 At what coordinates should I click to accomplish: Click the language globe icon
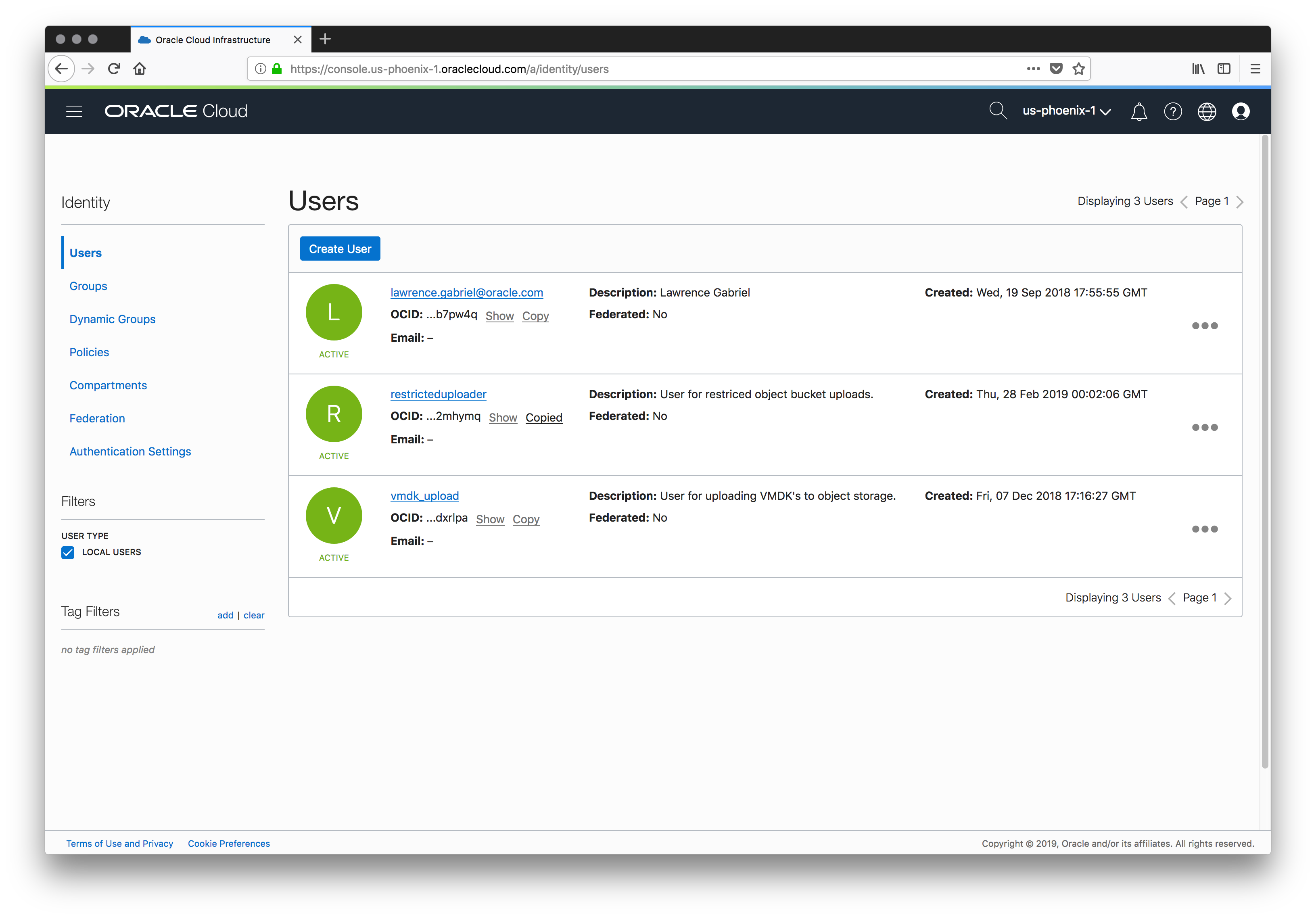tap(1207, 111)
